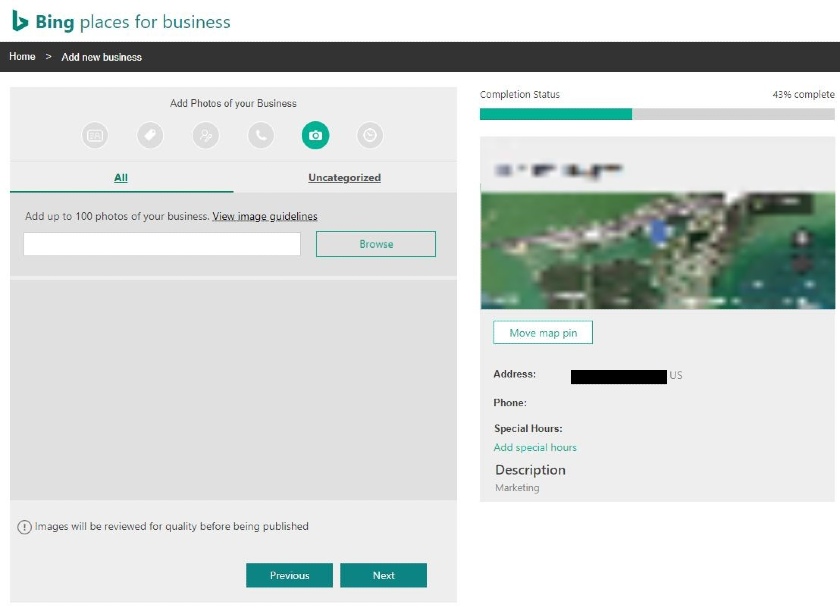
Task: Click the Bing logo icon
Action: click(20, 21)
